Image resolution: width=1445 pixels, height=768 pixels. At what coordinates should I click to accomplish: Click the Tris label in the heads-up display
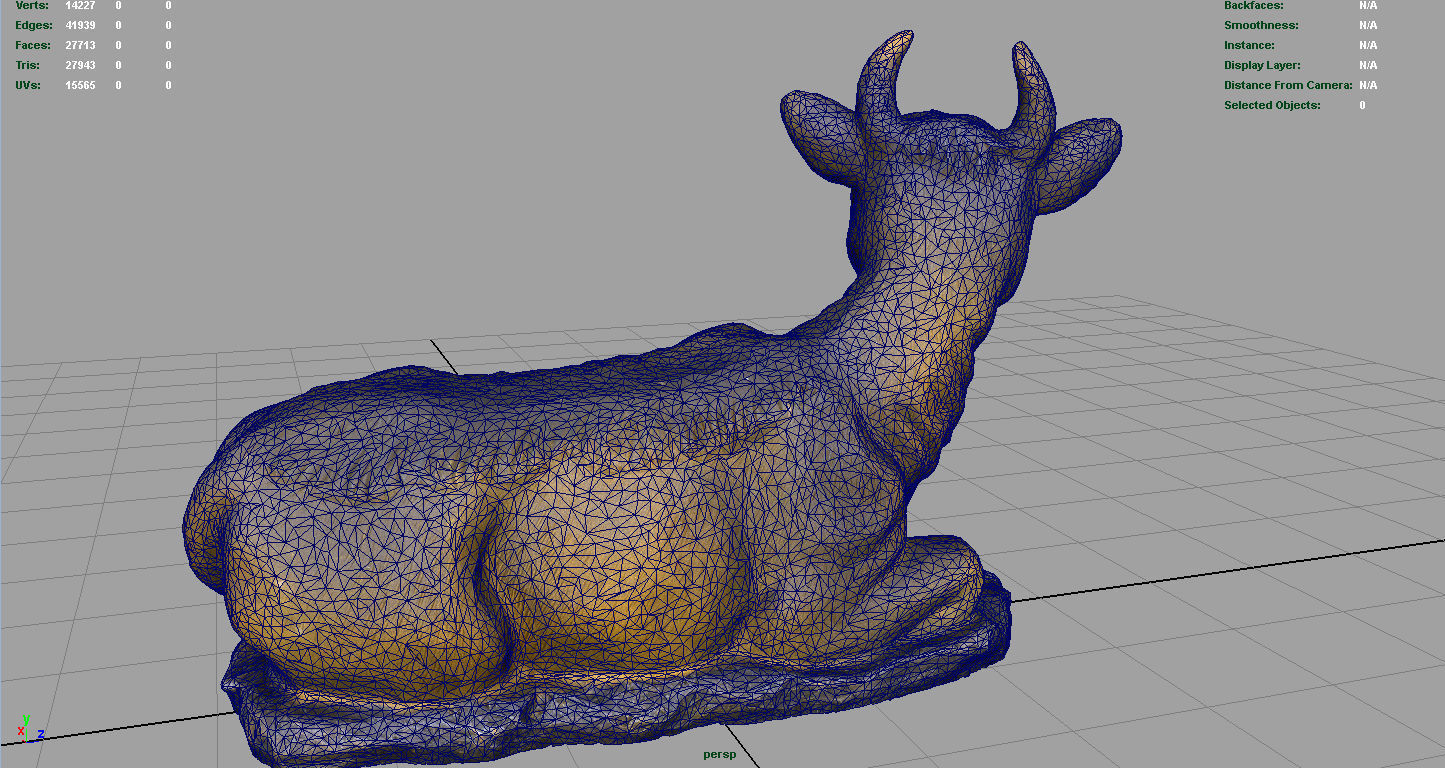click(28, 65)
